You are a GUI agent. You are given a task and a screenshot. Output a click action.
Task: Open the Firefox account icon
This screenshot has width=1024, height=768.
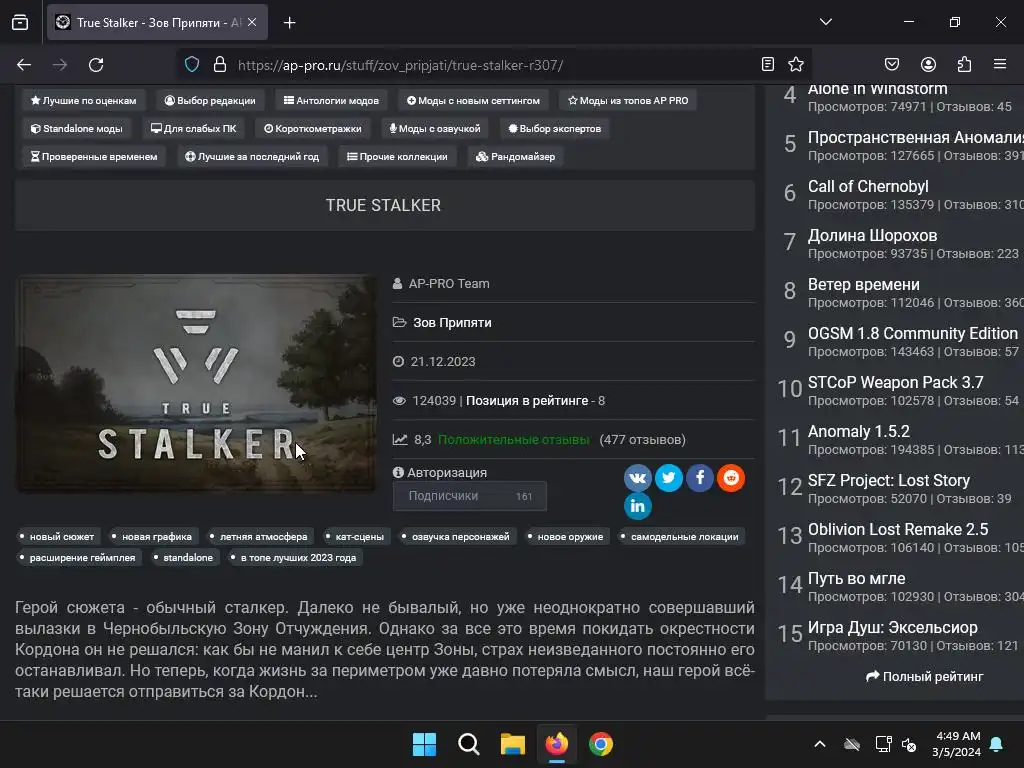click(x=928, y=64)
